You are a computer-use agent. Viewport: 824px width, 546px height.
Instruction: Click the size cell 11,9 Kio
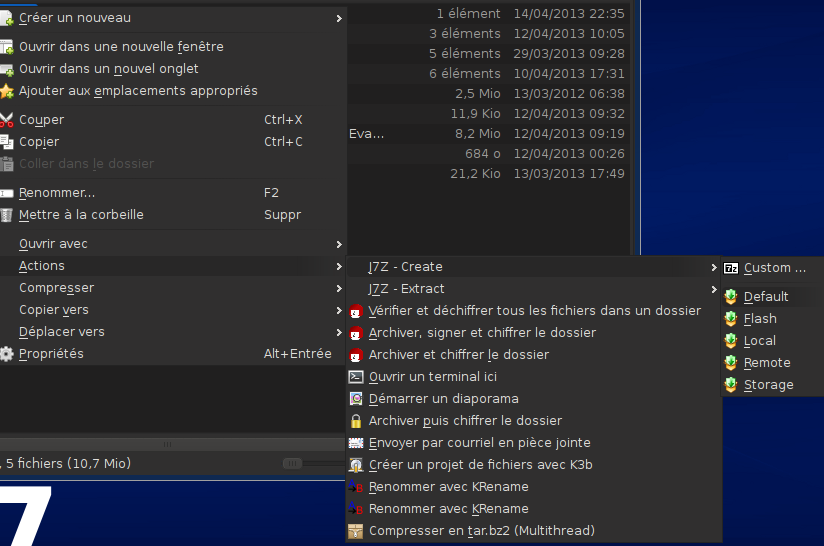pos(476,114)
